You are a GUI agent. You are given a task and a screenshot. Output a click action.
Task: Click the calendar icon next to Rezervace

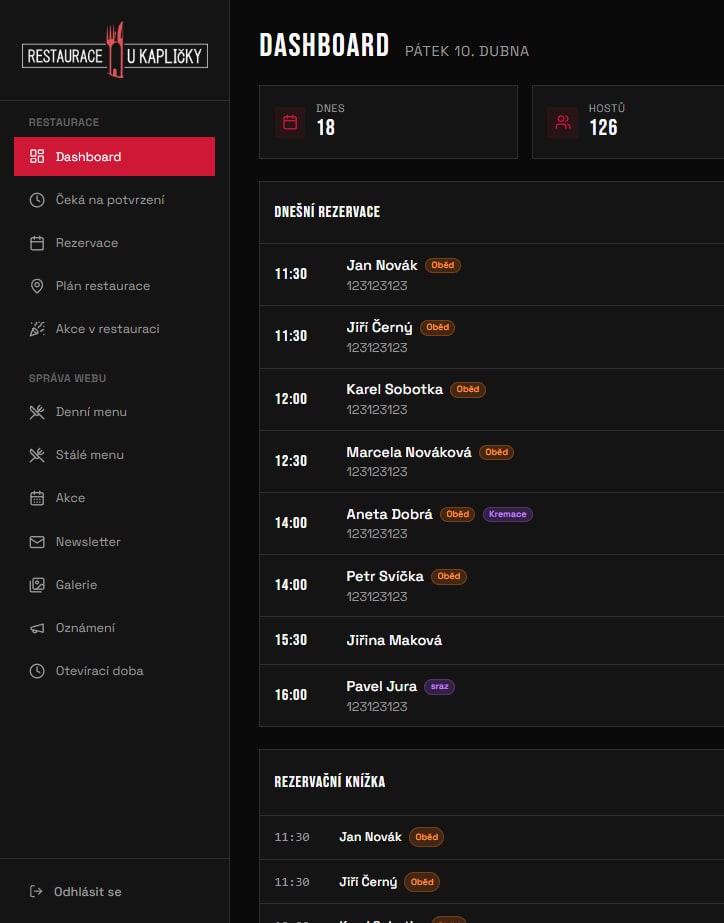coord(37,243)
